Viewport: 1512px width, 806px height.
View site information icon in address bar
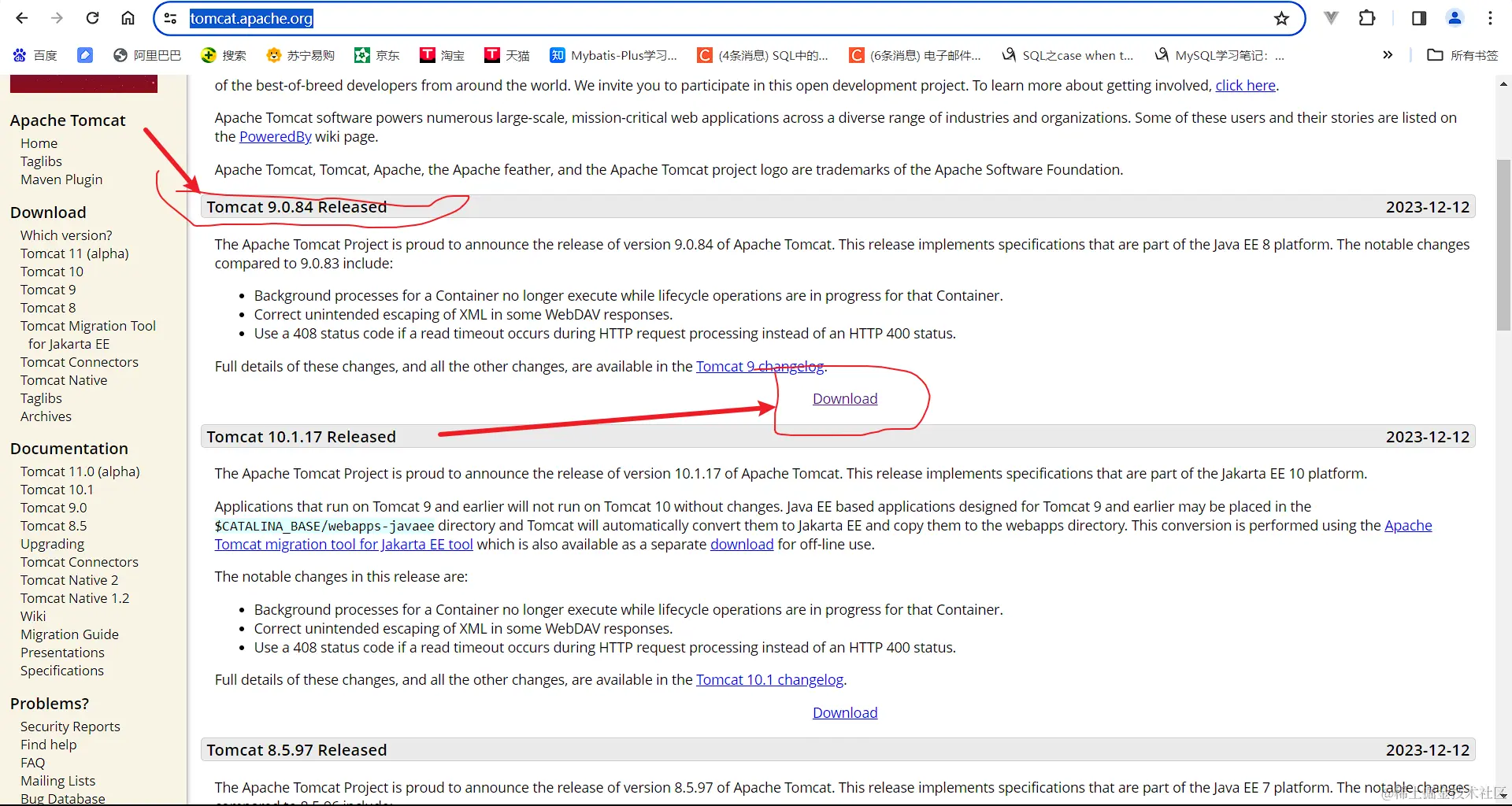170,18
